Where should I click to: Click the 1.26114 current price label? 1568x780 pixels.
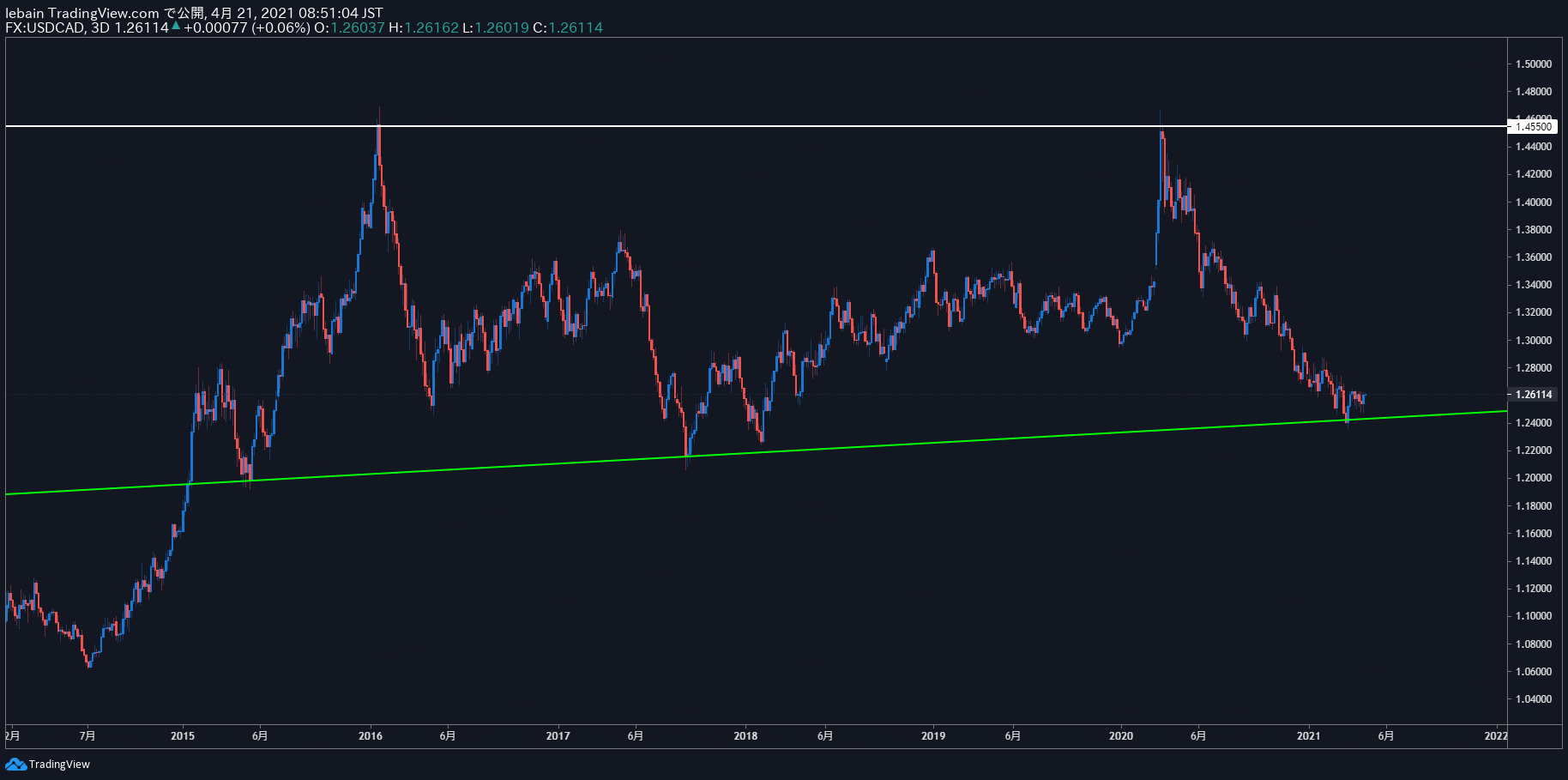pyautogui.click(x=1532, y=395)
